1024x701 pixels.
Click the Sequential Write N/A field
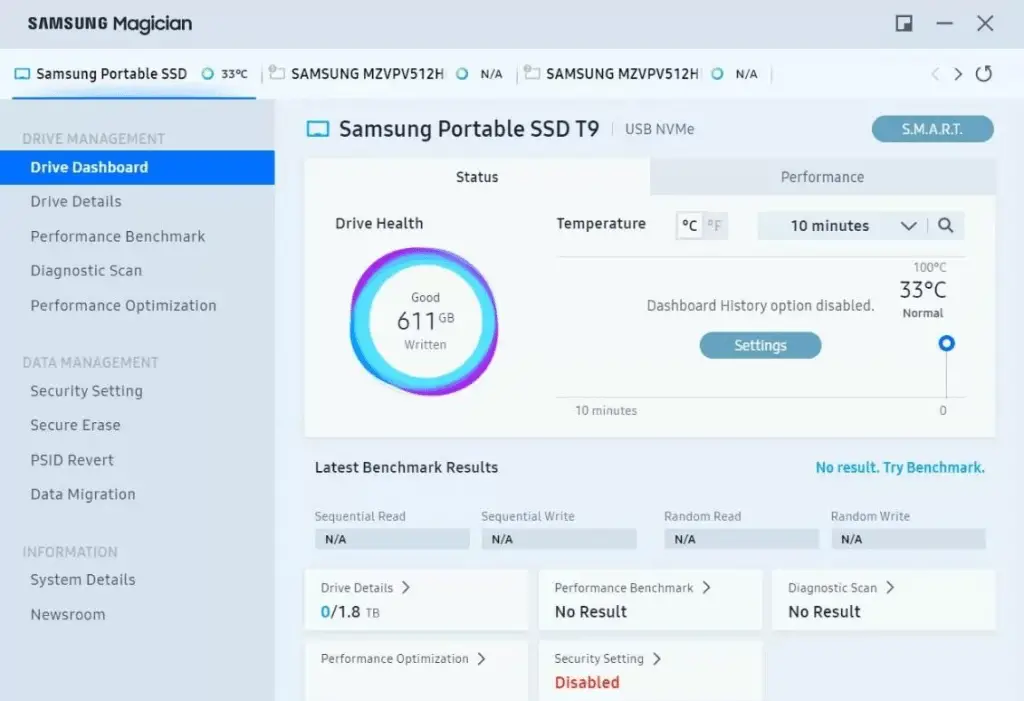click(559, 539)
